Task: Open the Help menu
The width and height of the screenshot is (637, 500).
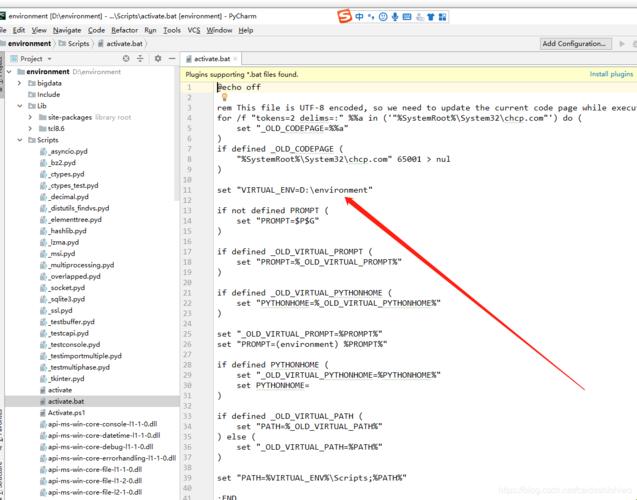Action: point(245,30)
